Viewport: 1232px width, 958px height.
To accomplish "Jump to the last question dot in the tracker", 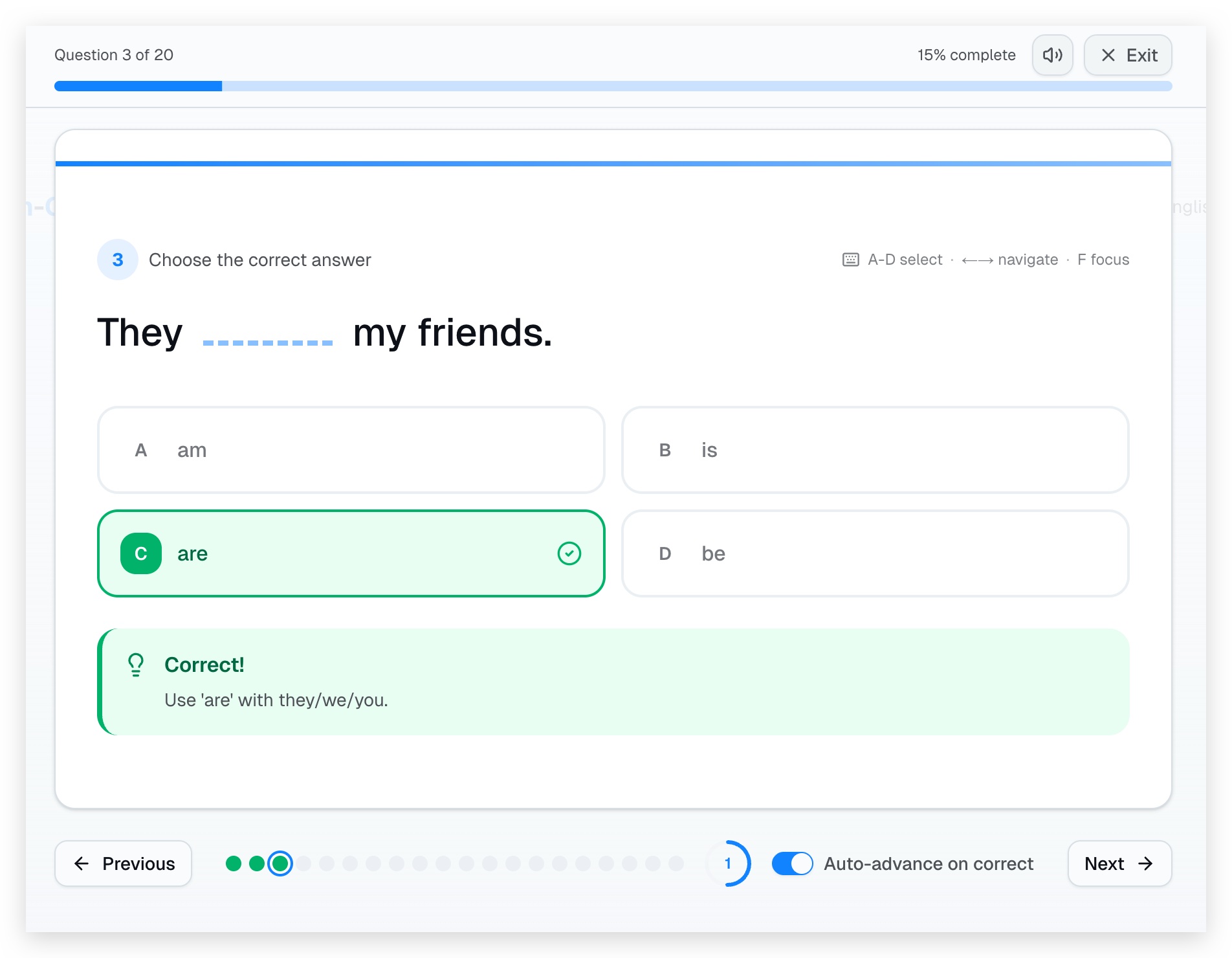I will [x=676, y=863].
